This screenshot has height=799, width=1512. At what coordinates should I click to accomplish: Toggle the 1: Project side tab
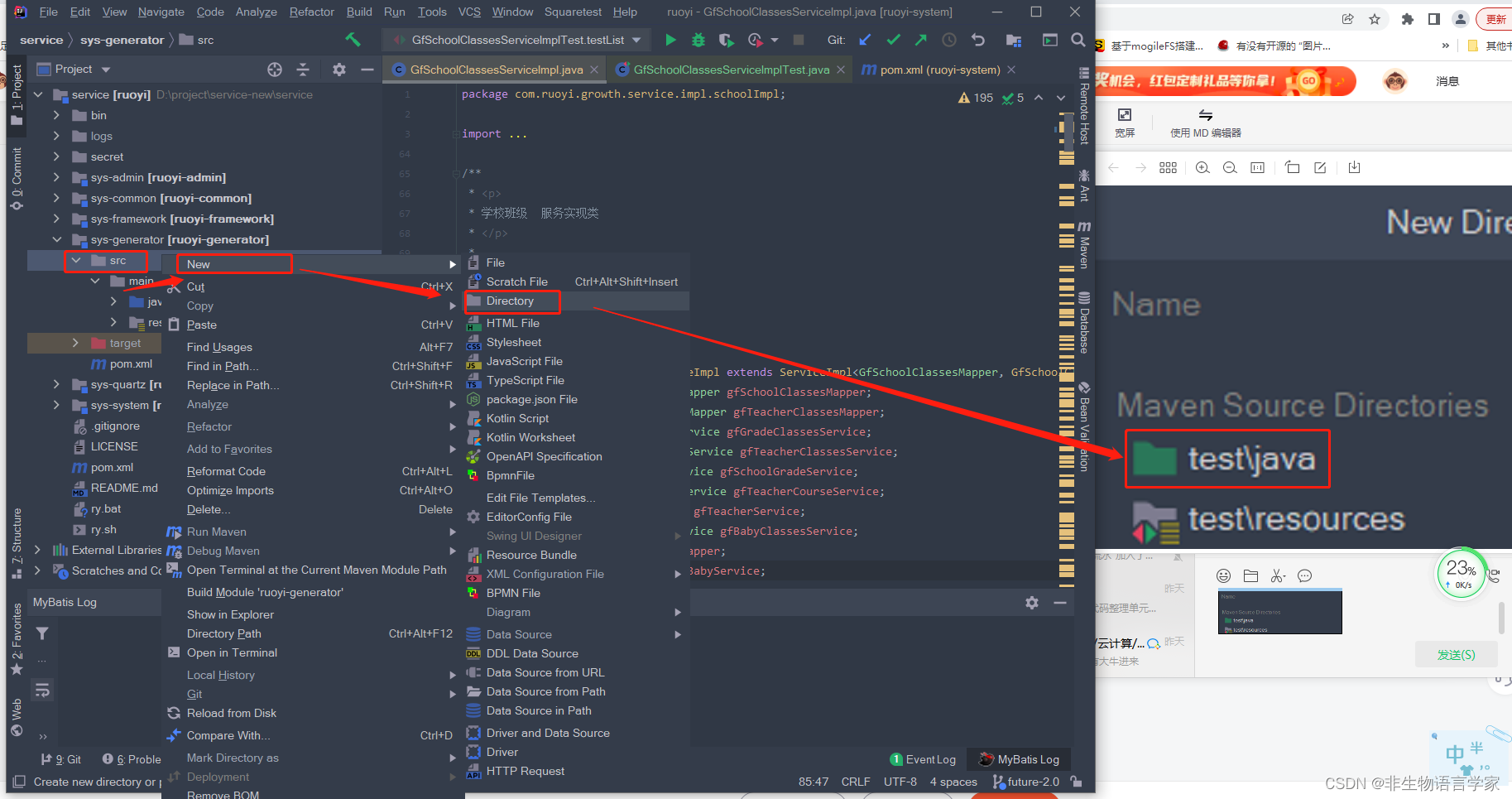[17, 95]
